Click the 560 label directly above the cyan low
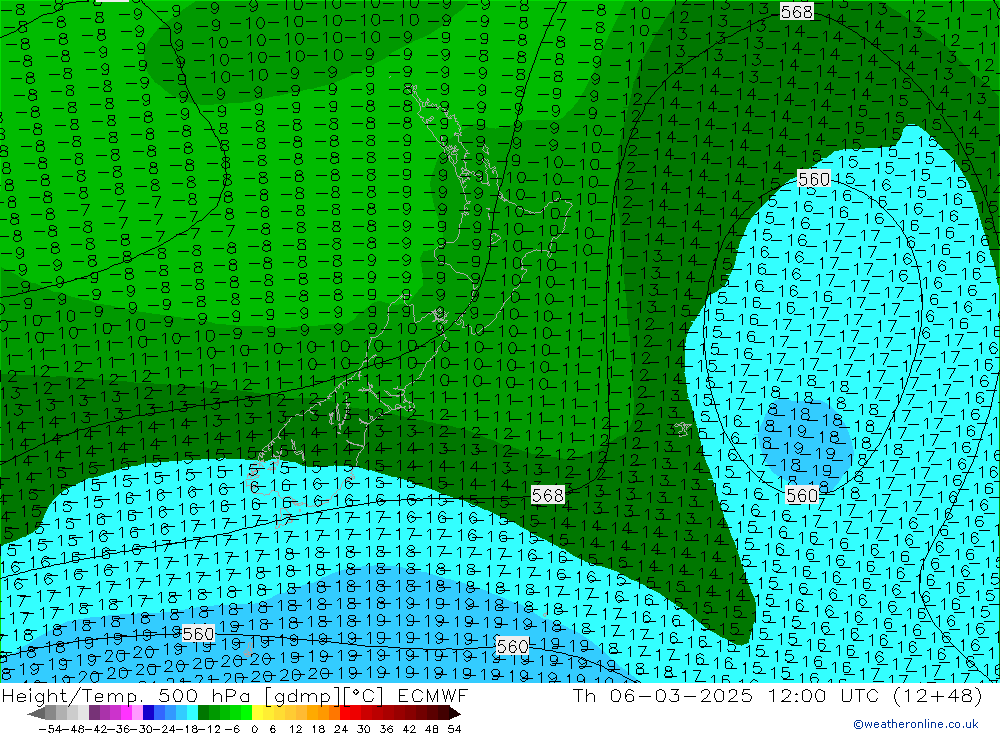Viewport: 1000px width, 733px height. (x=814, y=179)
